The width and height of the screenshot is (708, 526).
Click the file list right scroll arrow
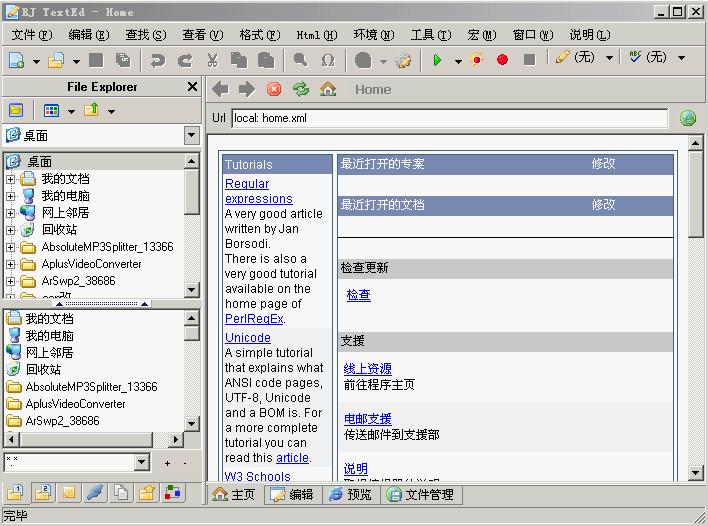tap(175, 439)
